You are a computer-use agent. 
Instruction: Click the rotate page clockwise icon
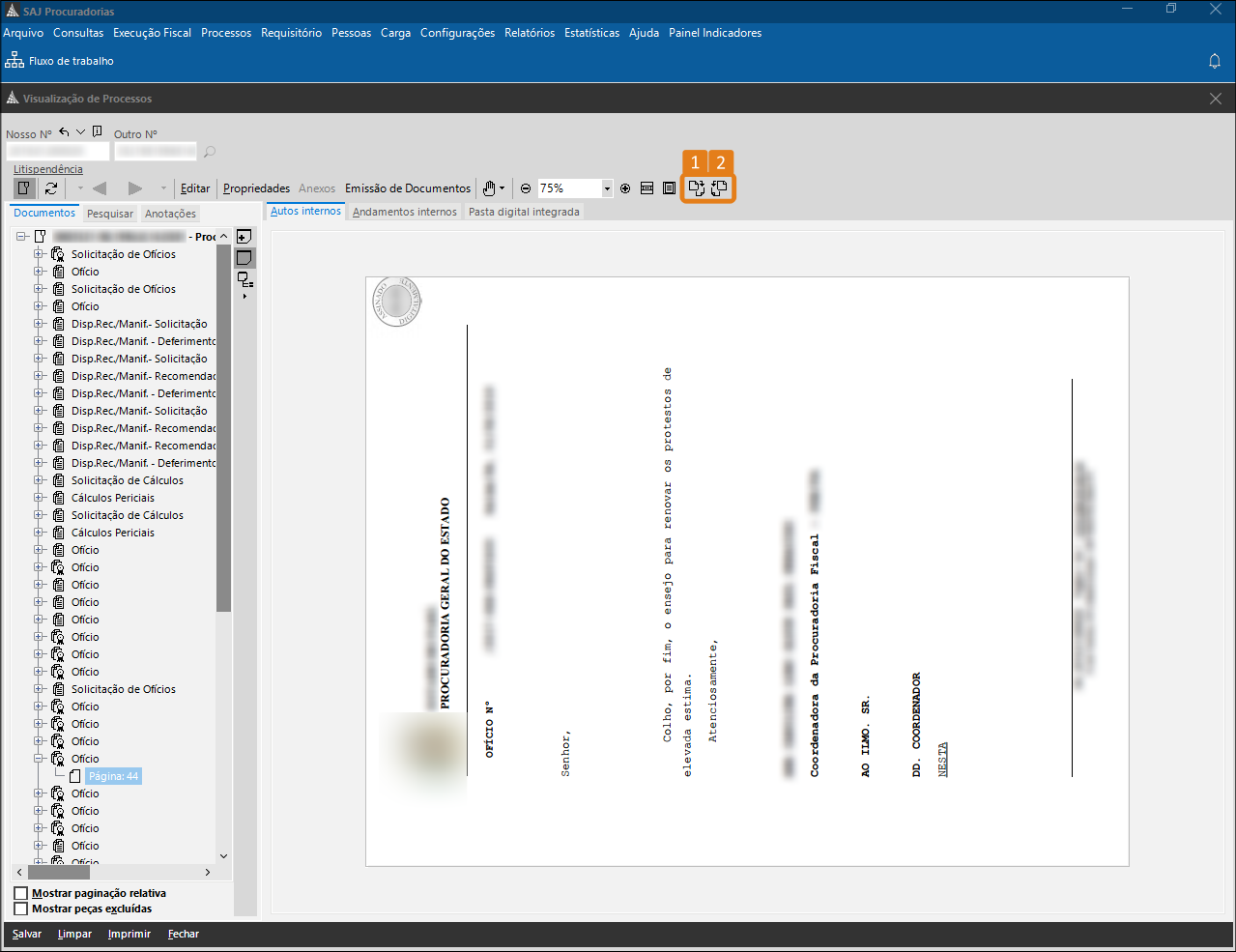696,188
